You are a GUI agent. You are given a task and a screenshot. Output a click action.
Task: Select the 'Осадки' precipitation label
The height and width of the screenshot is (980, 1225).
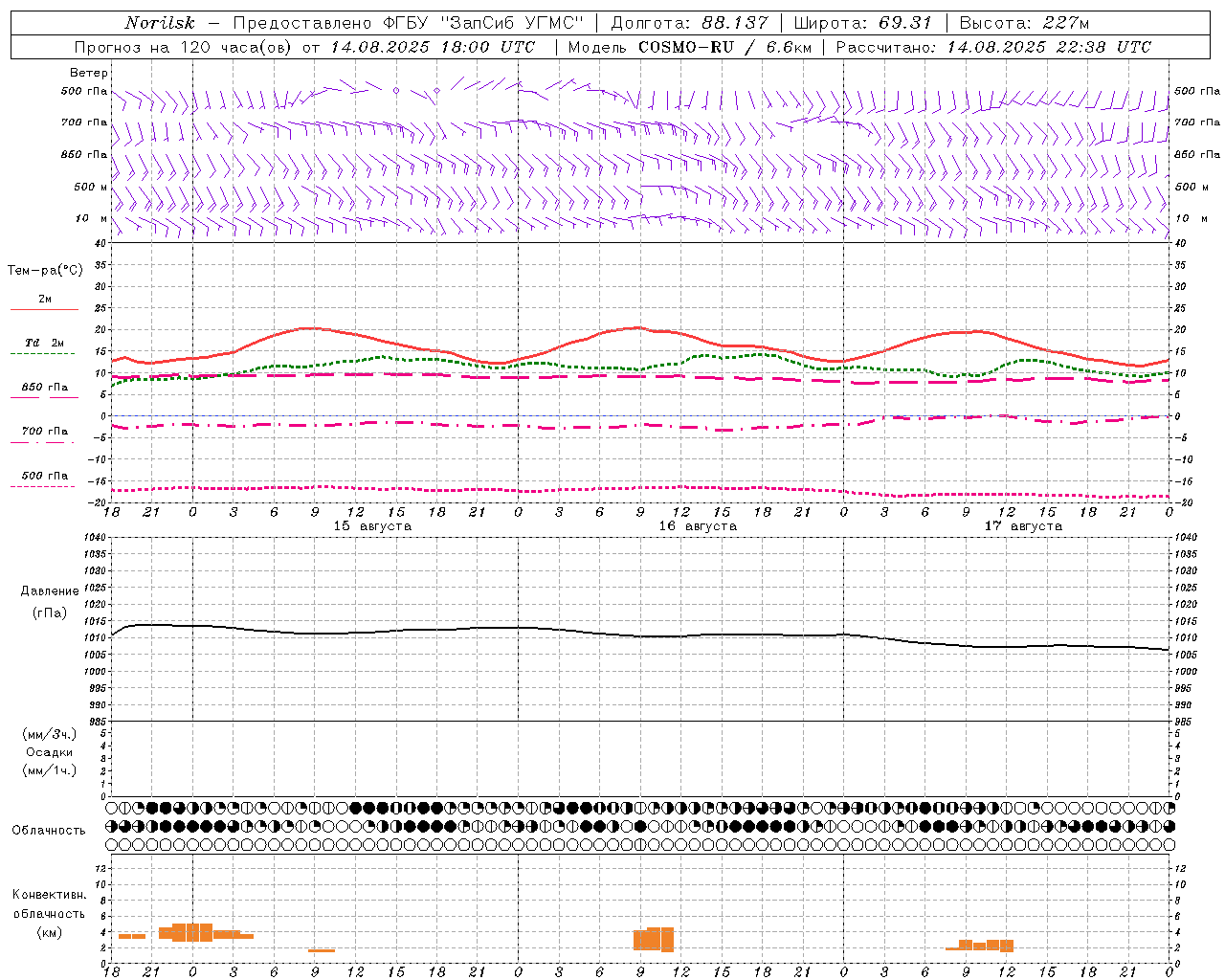[x=50, y=752]
